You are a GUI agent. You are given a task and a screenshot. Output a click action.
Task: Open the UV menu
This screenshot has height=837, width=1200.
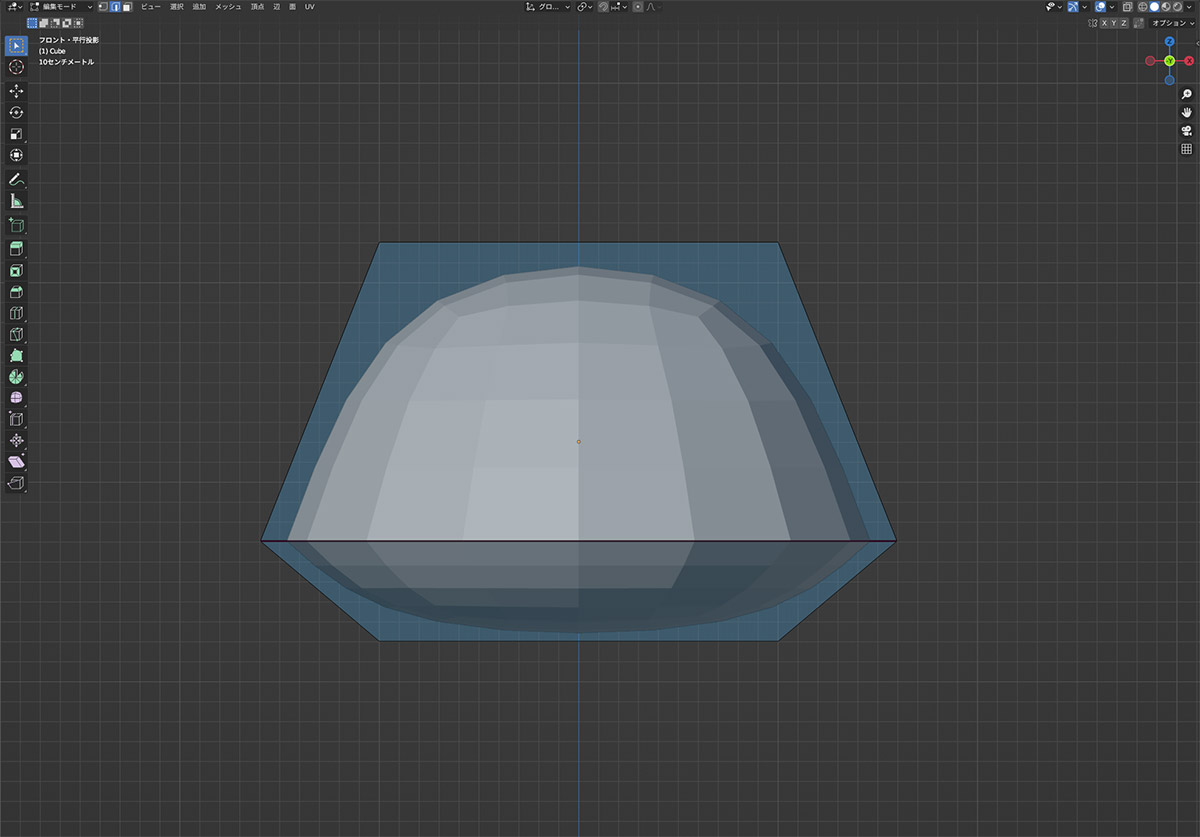pos(309,7)
